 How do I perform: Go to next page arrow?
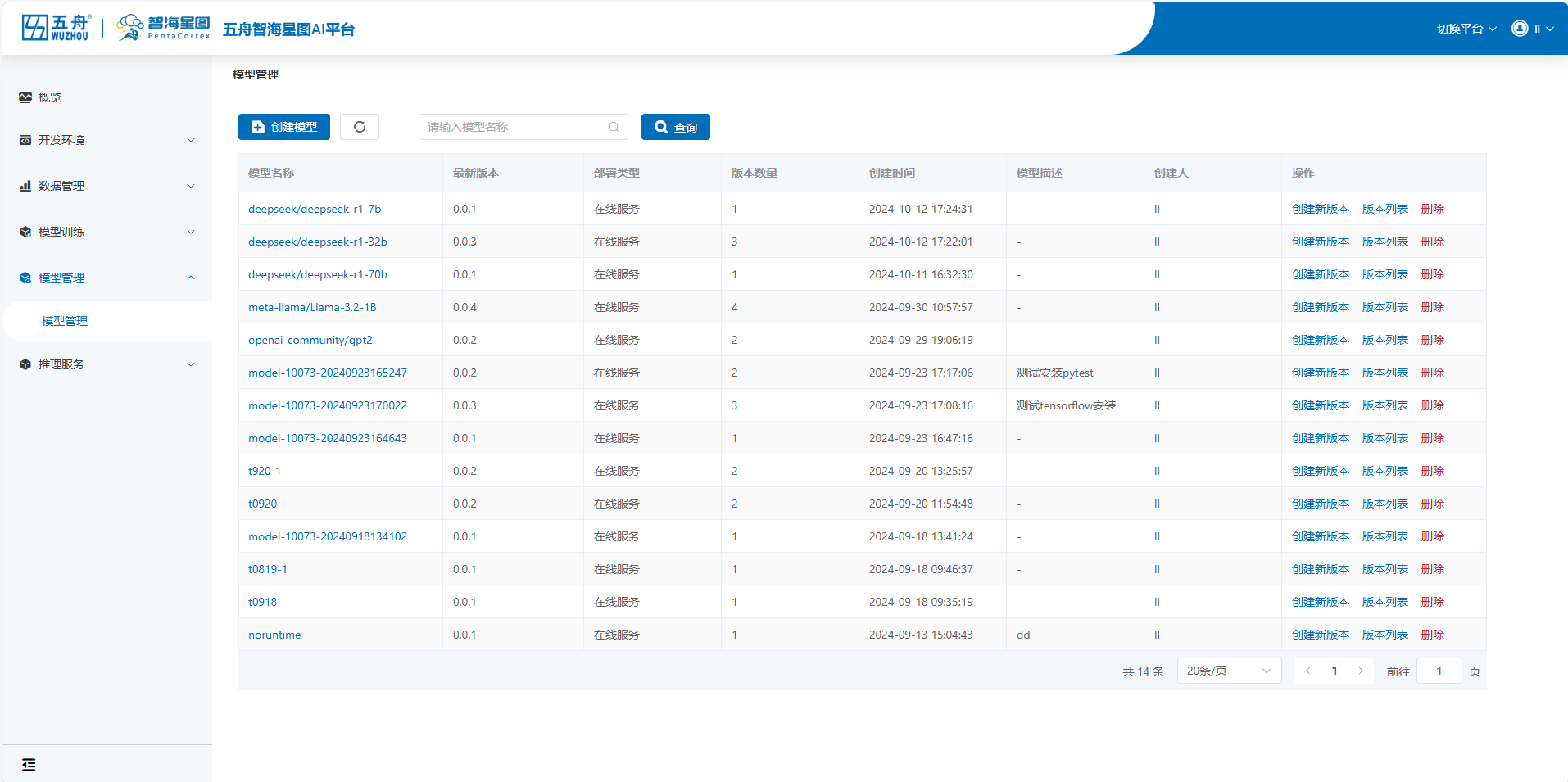pyautogui.click(x=1361, y=671)
